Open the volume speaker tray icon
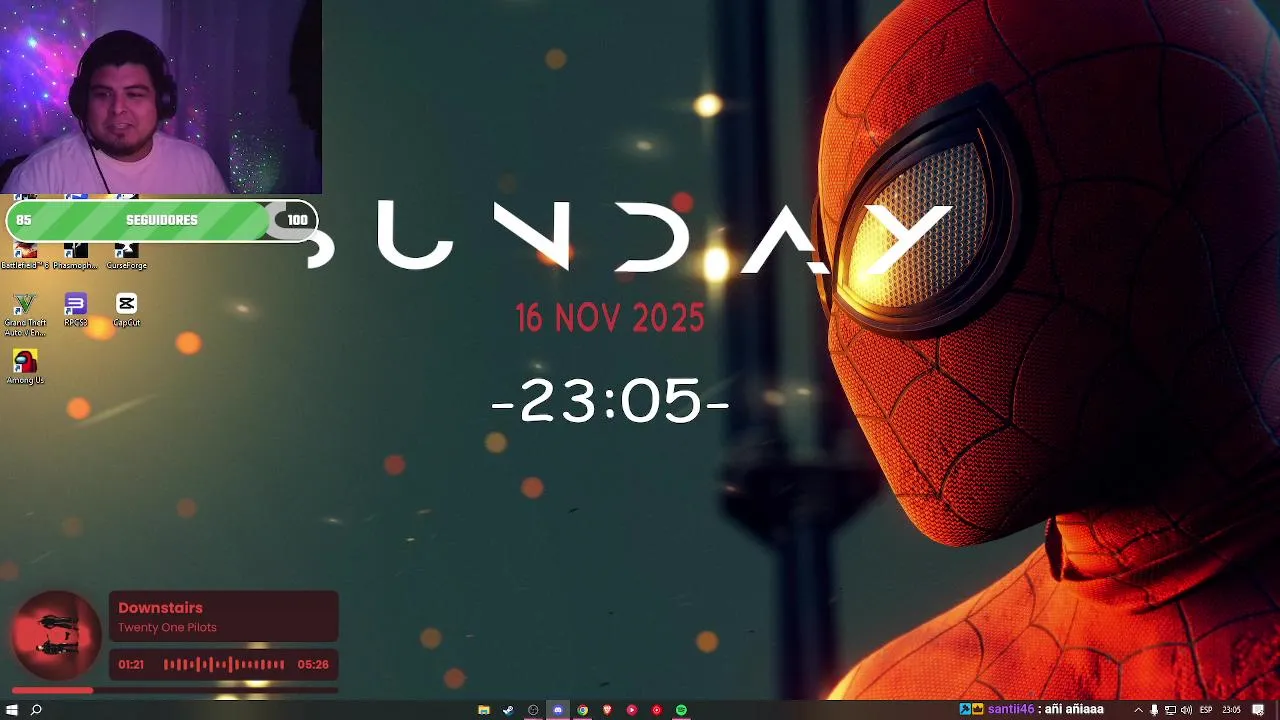 pos(1186,710)
